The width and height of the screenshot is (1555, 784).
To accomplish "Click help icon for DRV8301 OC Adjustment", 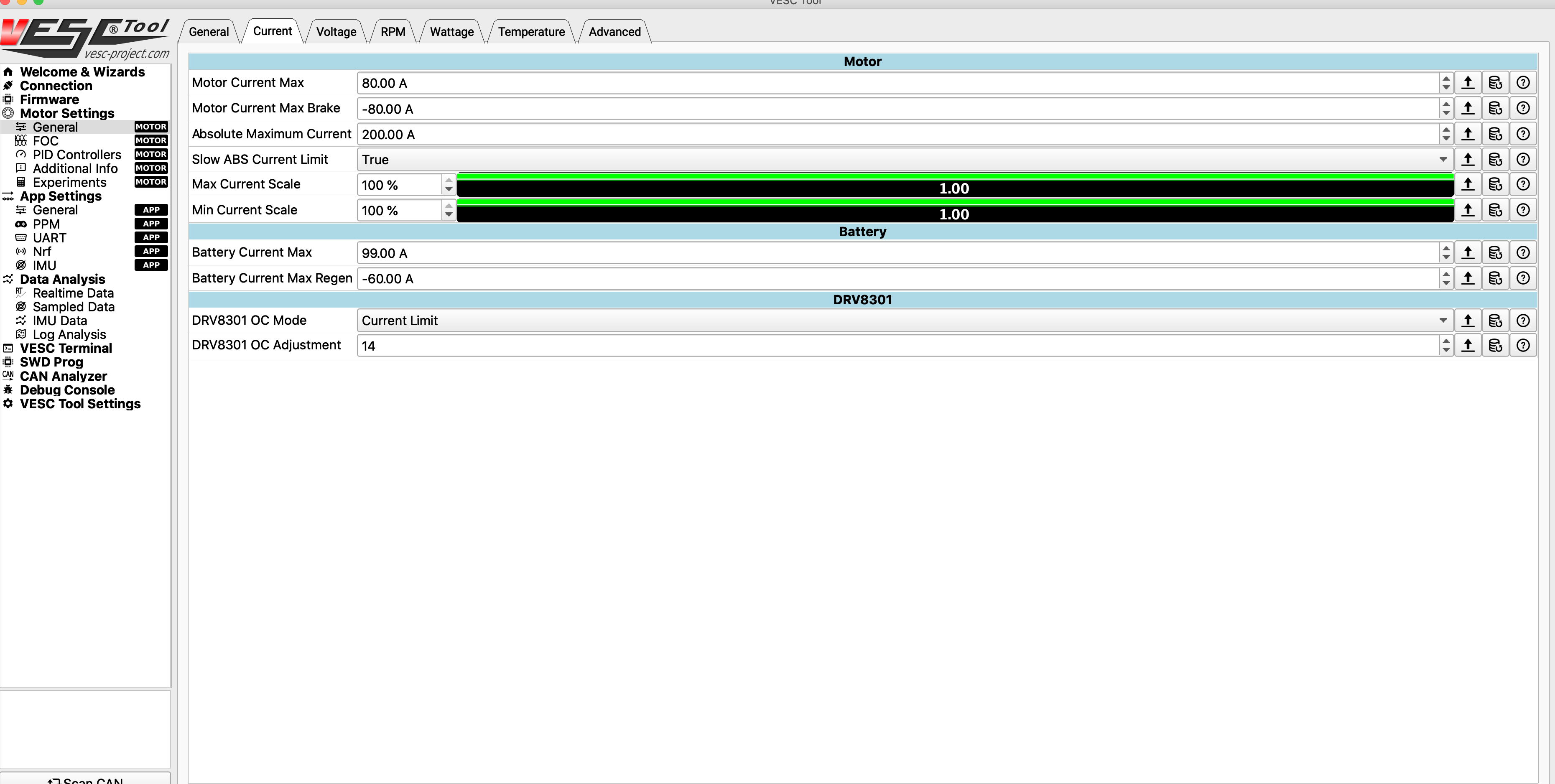I will 1523,345.
